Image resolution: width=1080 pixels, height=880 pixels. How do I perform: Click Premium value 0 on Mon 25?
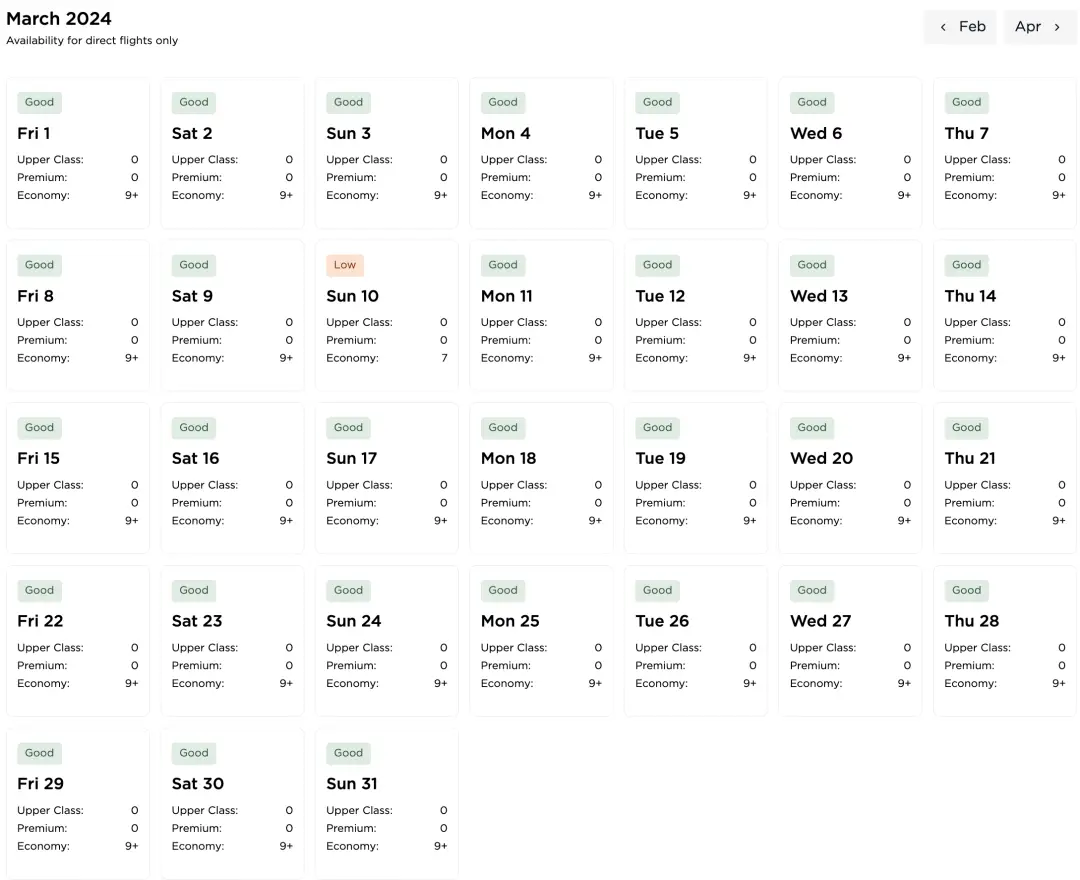[598, 666]
